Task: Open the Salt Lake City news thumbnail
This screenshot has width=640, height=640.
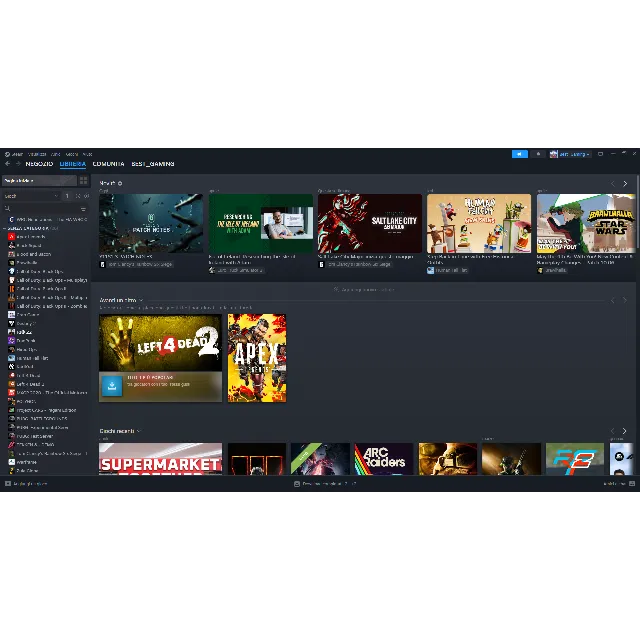Action: coord(370,223)
